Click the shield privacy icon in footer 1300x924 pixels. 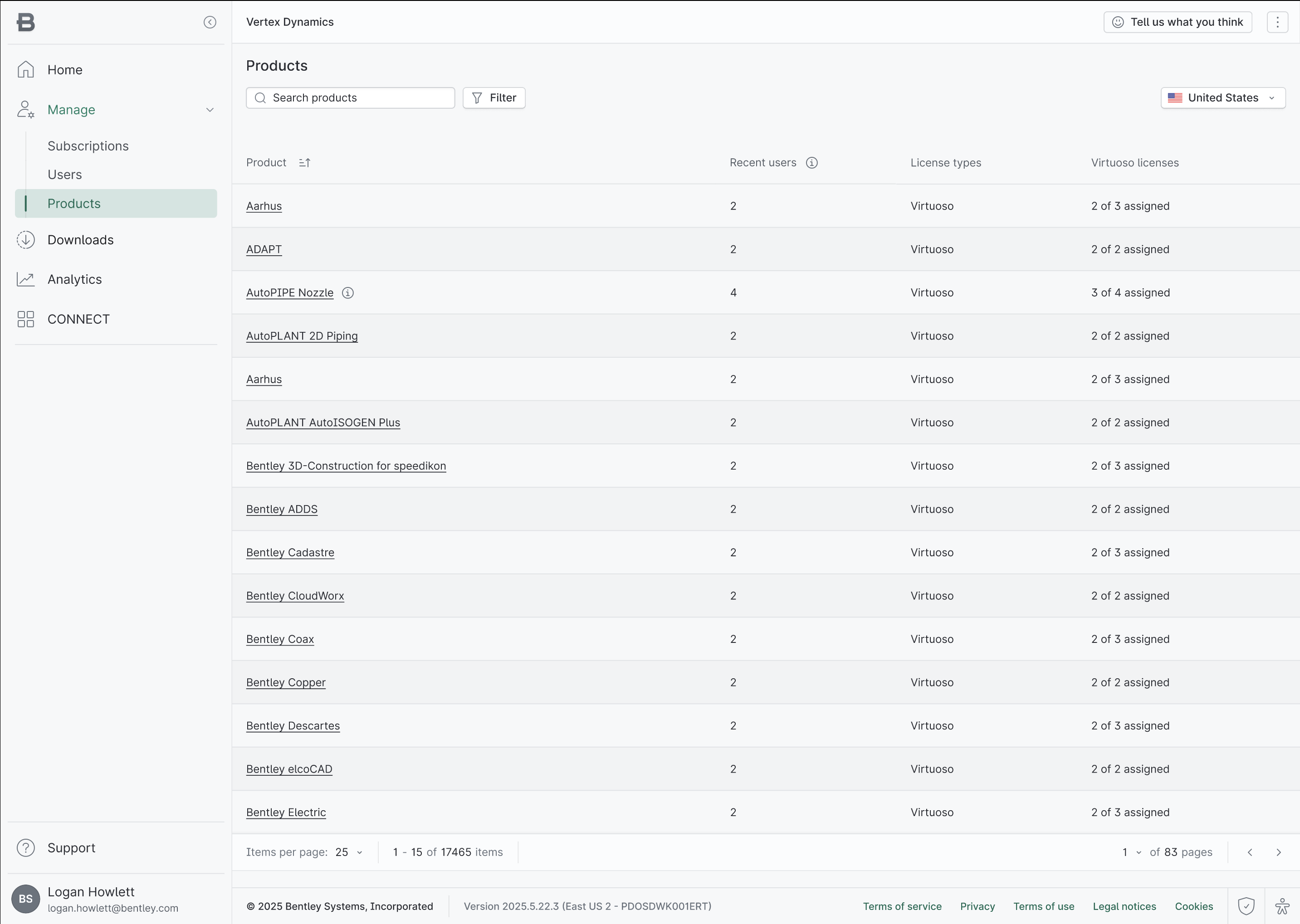[1246, 906]
